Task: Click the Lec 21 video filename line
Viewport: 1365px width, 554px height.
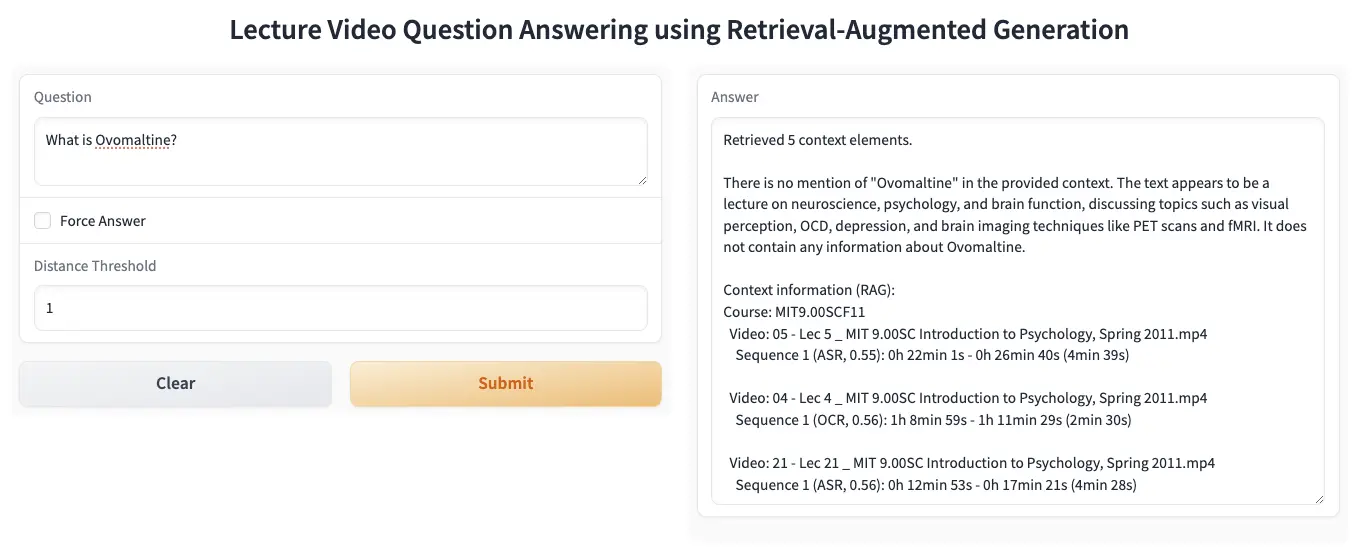Action: tap(971, 463)
